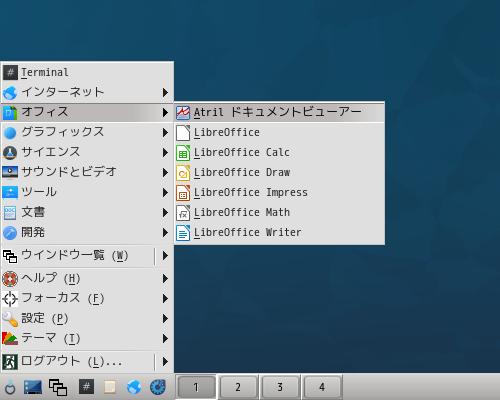Launch terminal from the taskbar icon
500x400 pixels.
pyautogui.click(x=86, y=387)
